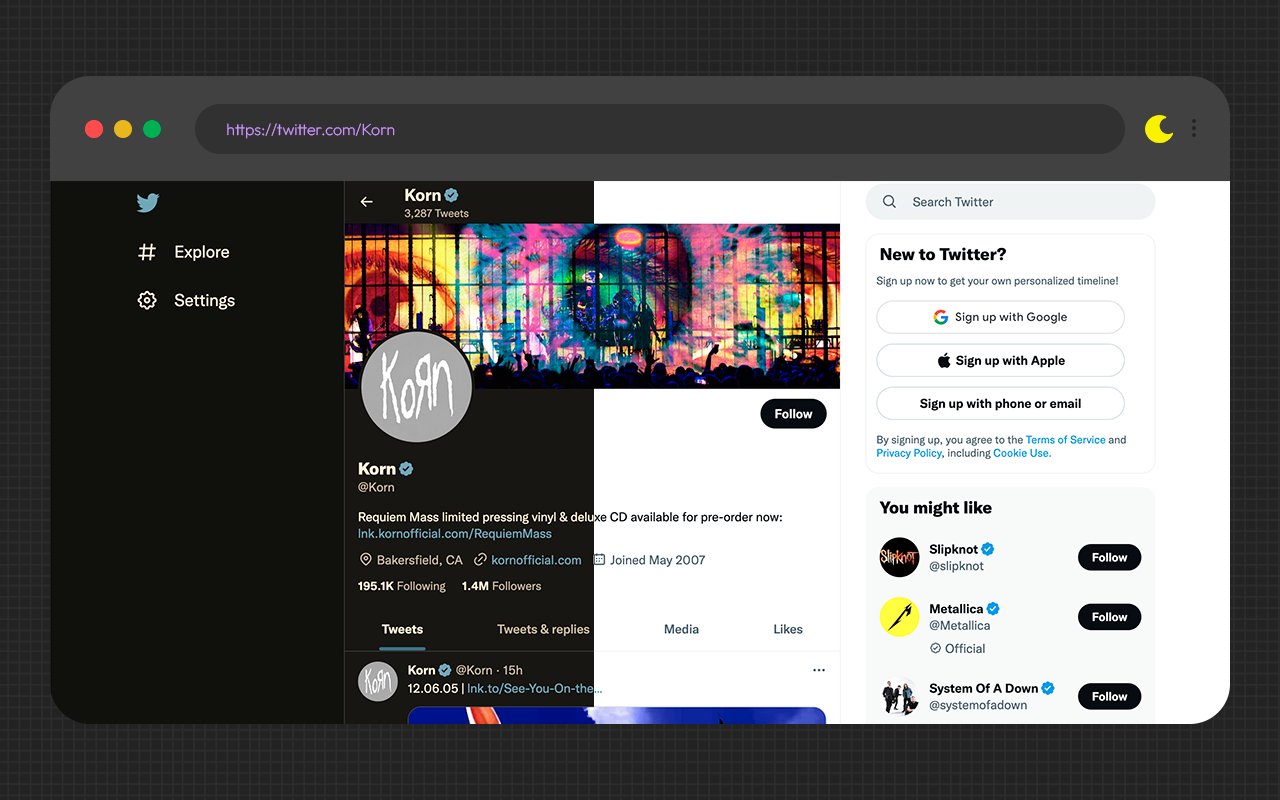Image resolution: width=1280 pixels, height=800 pixels.
Task: View the Likes tab
Action: point(788,629)
